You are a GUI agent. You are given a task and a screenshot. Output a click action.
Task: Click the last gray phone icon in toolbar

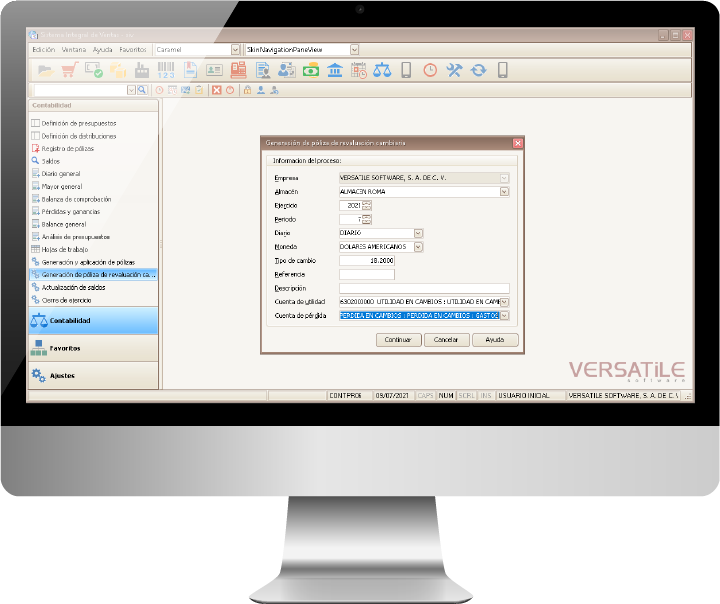pos(503,70)
